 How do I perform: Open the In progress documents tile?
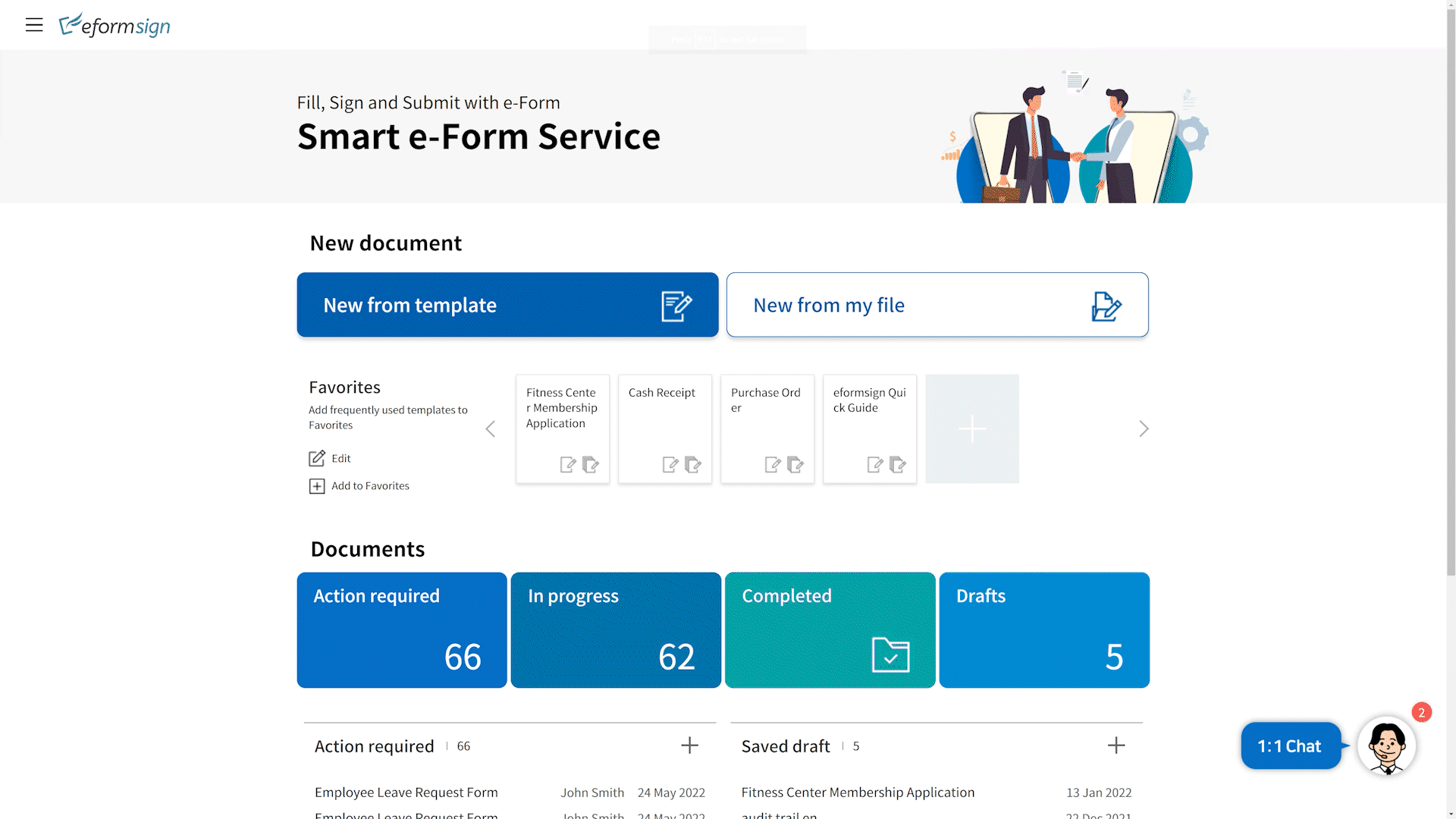tap(616, 630)
